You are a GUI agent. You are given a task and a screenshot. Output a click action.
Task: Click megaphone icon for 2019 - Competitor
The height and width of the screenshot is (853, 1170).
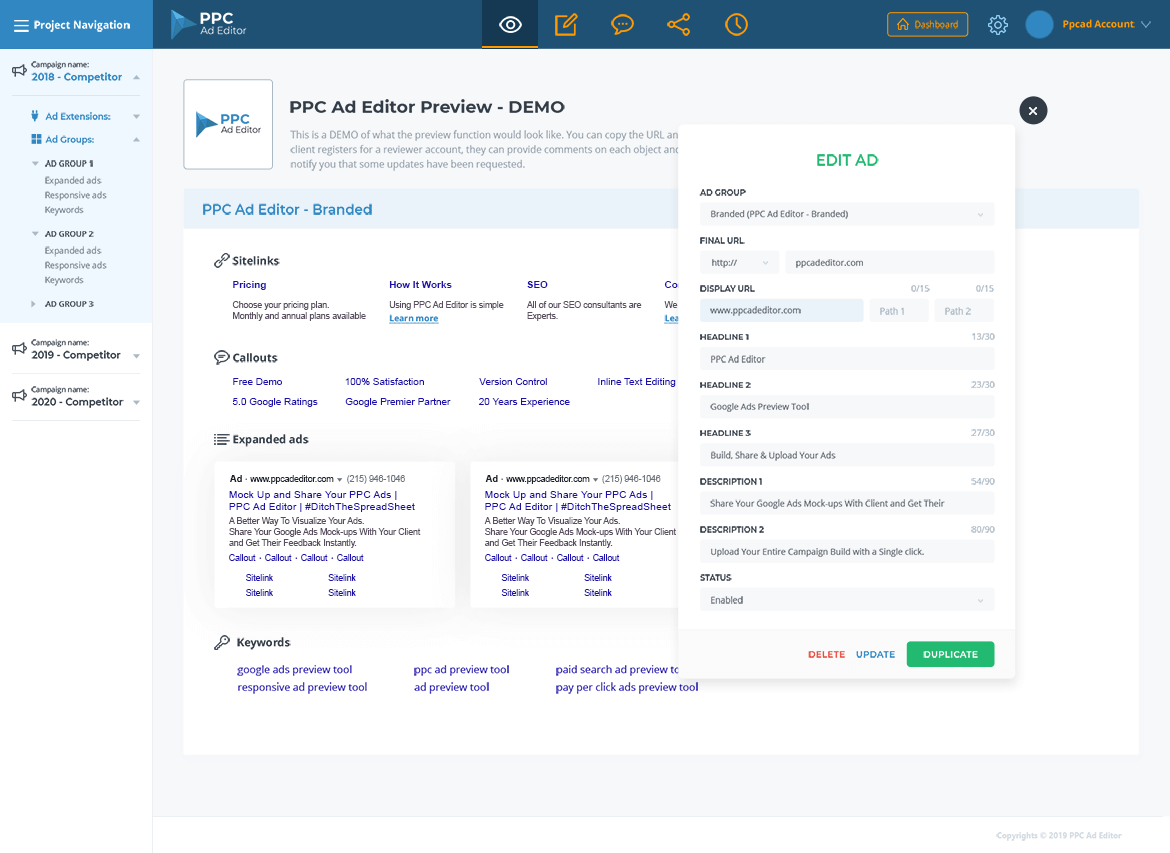(19, 349)
